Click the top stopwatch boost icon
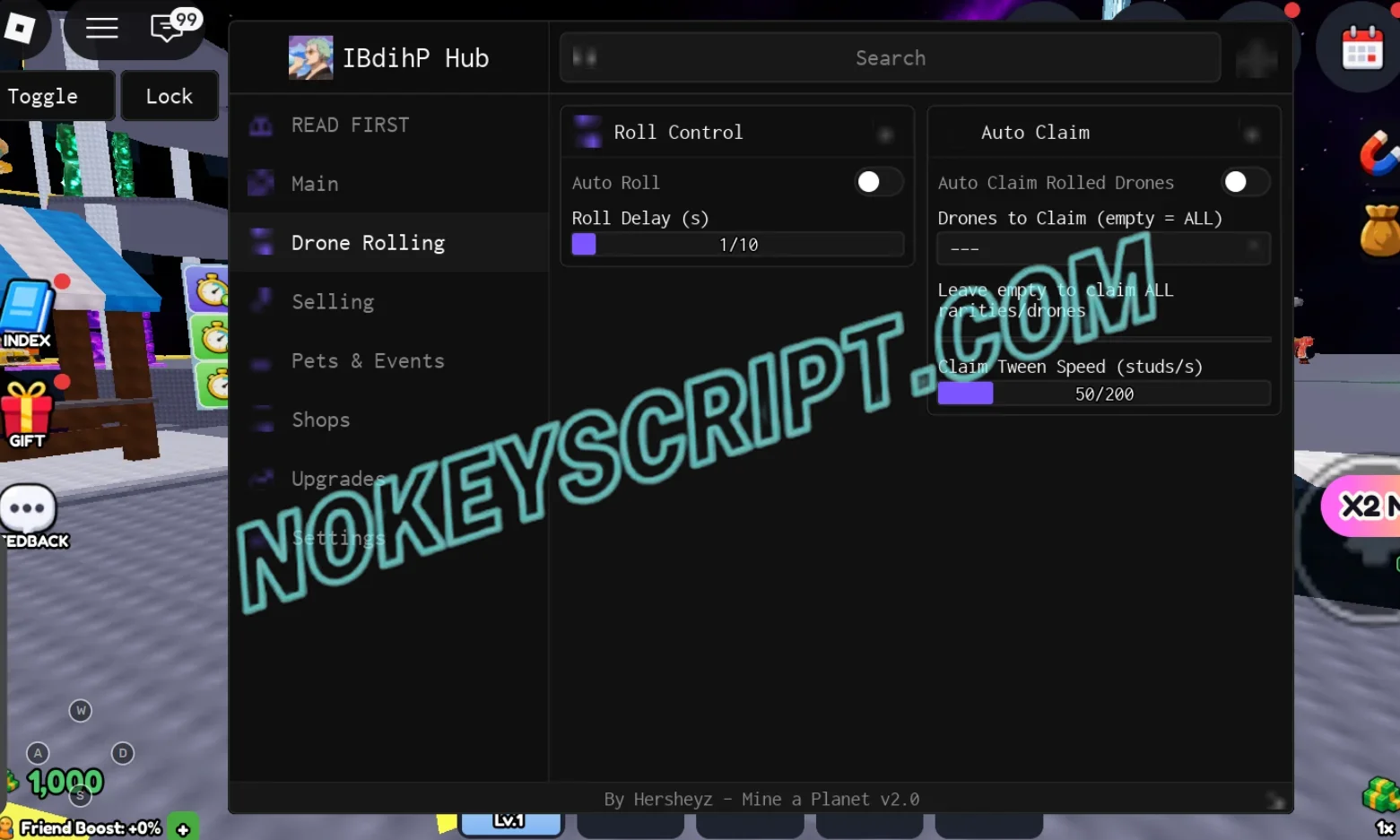 click(x=211, y=290)
